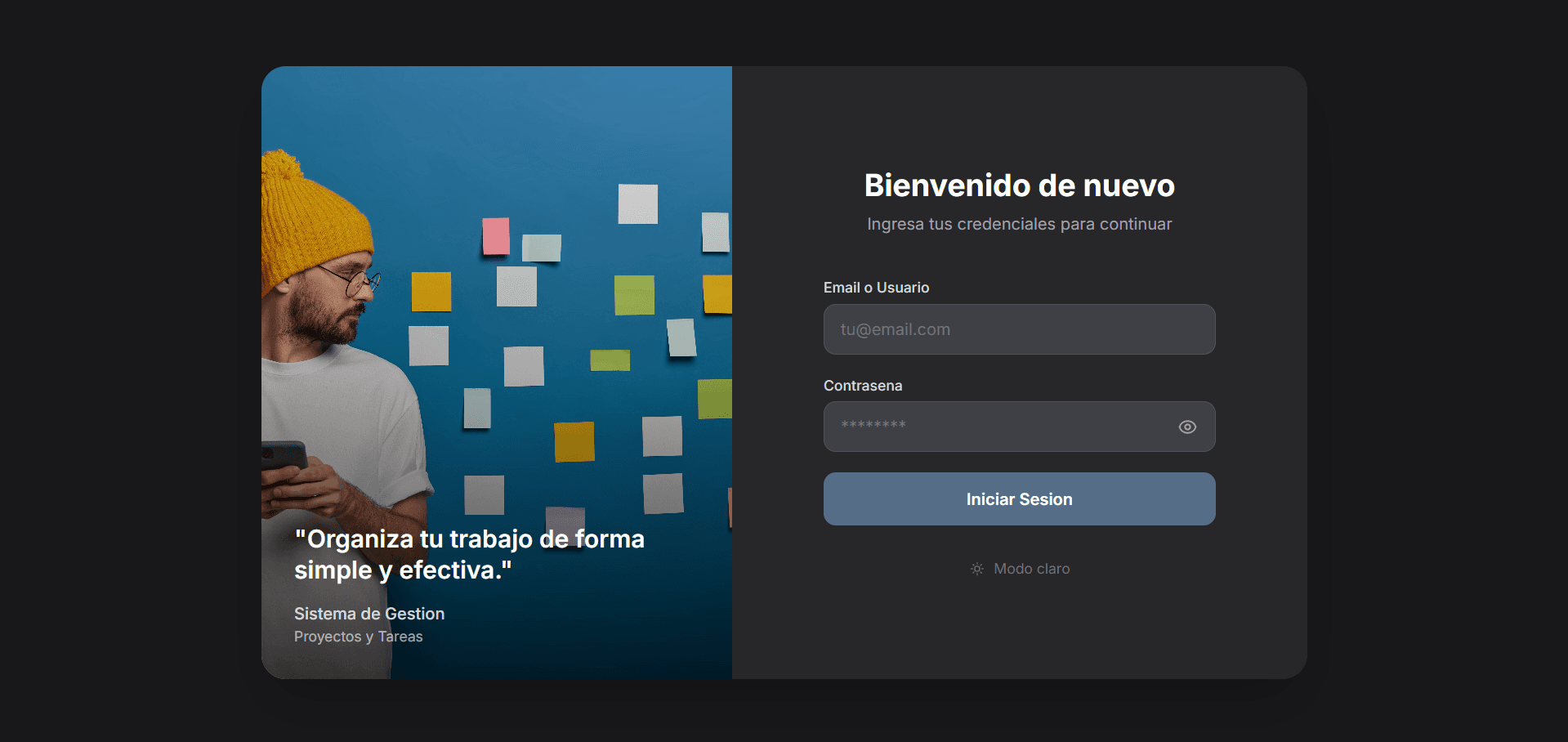The width and height of the screenshot is (1568, 742).
Task: Click the Contrasena label text
Action: click(x=863, y=386)
